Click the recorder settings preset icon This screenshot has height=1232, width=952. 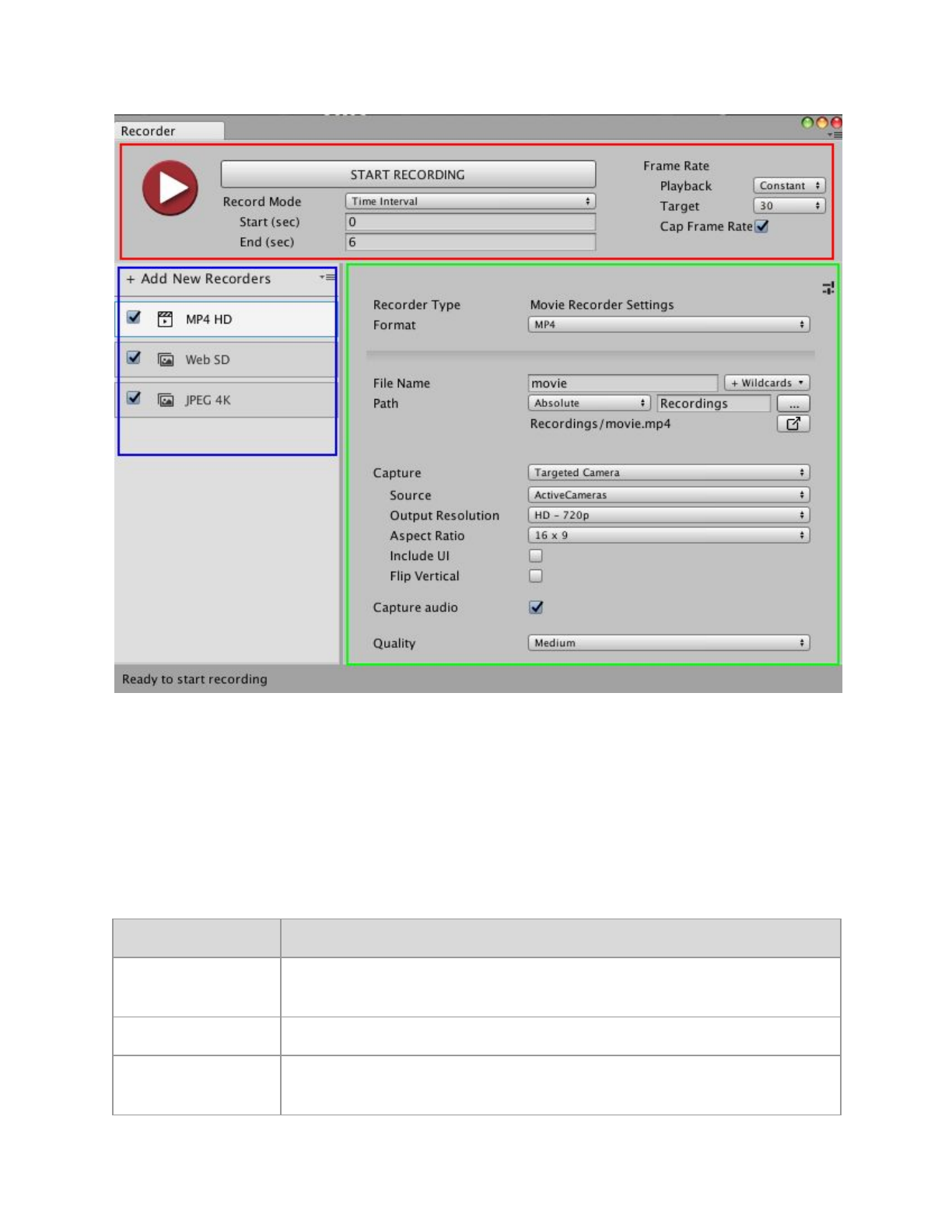click(x=828, y=288)
